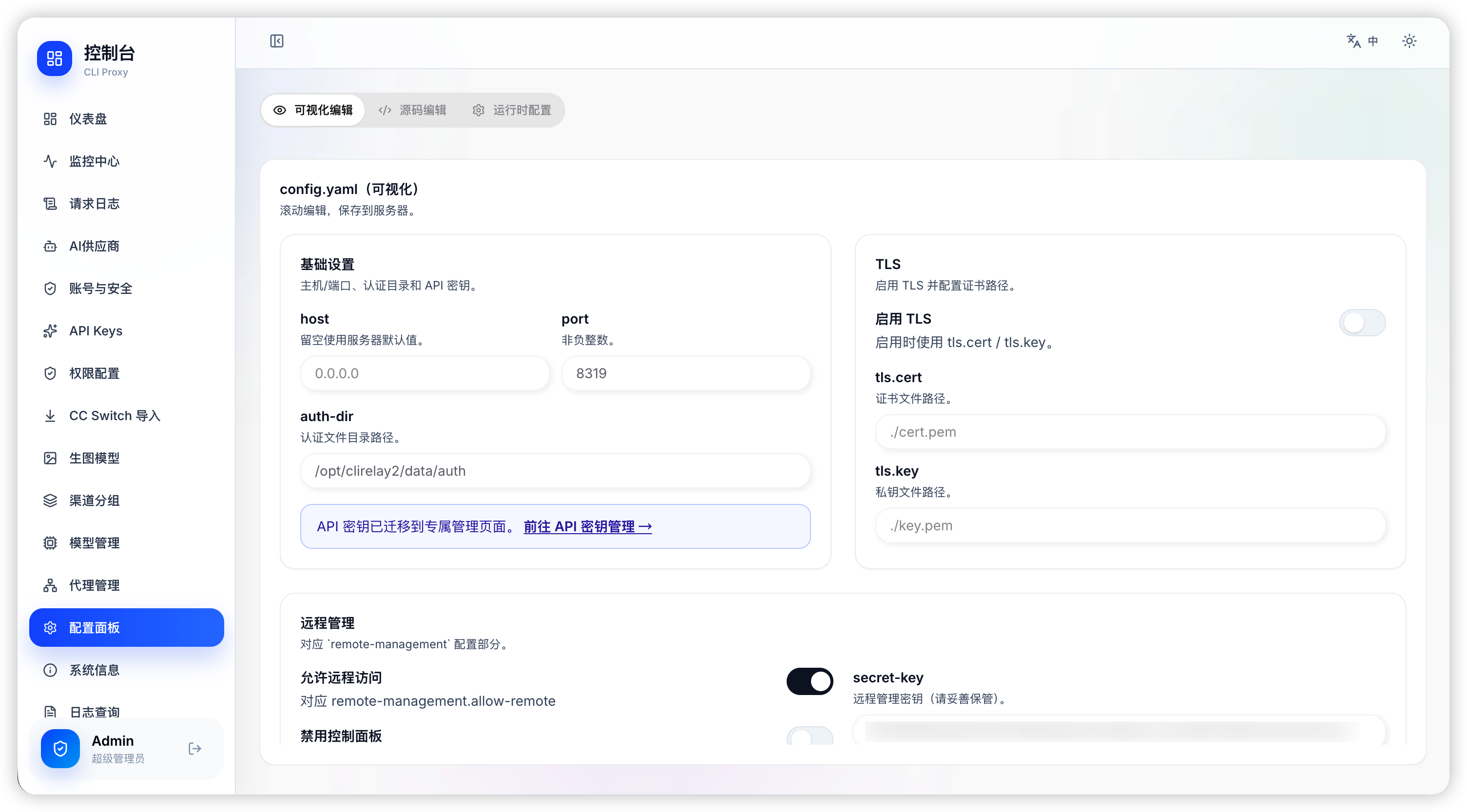Viewport: 1467px width, 812px height.
Task: Go to API Keys menu item
Action: coord(126,331)
